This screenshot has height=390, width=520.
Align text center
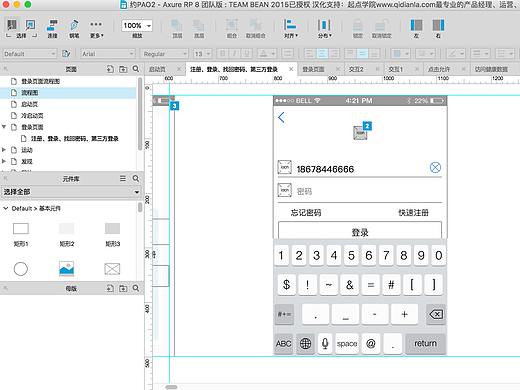click(322, 54)
